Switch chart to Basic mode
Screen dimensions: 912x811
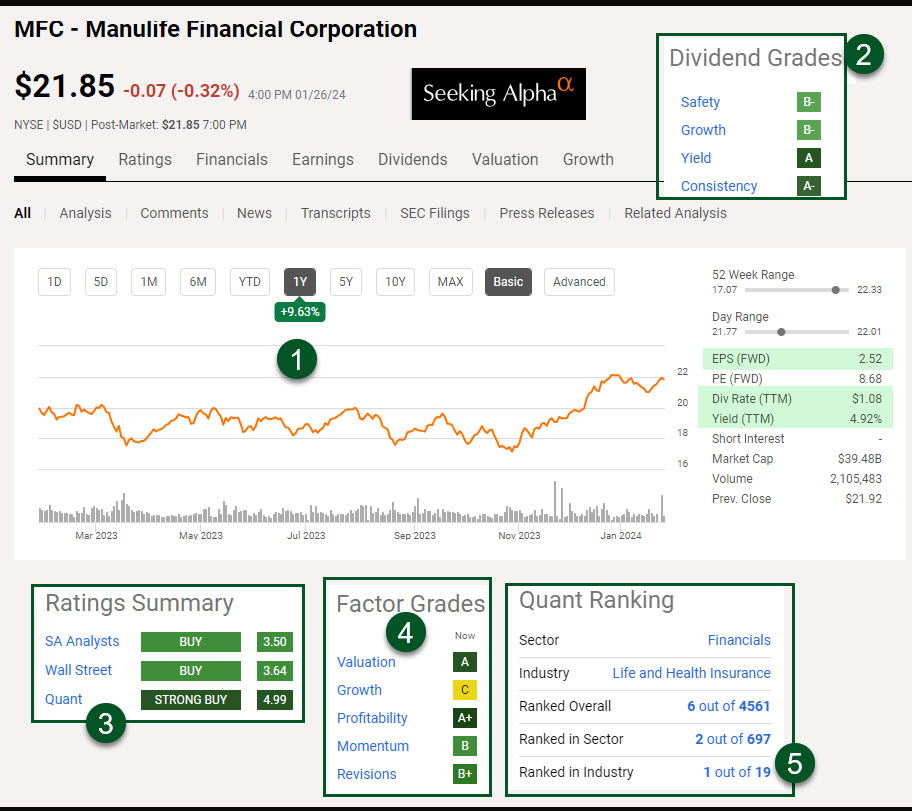pos(508,282)
